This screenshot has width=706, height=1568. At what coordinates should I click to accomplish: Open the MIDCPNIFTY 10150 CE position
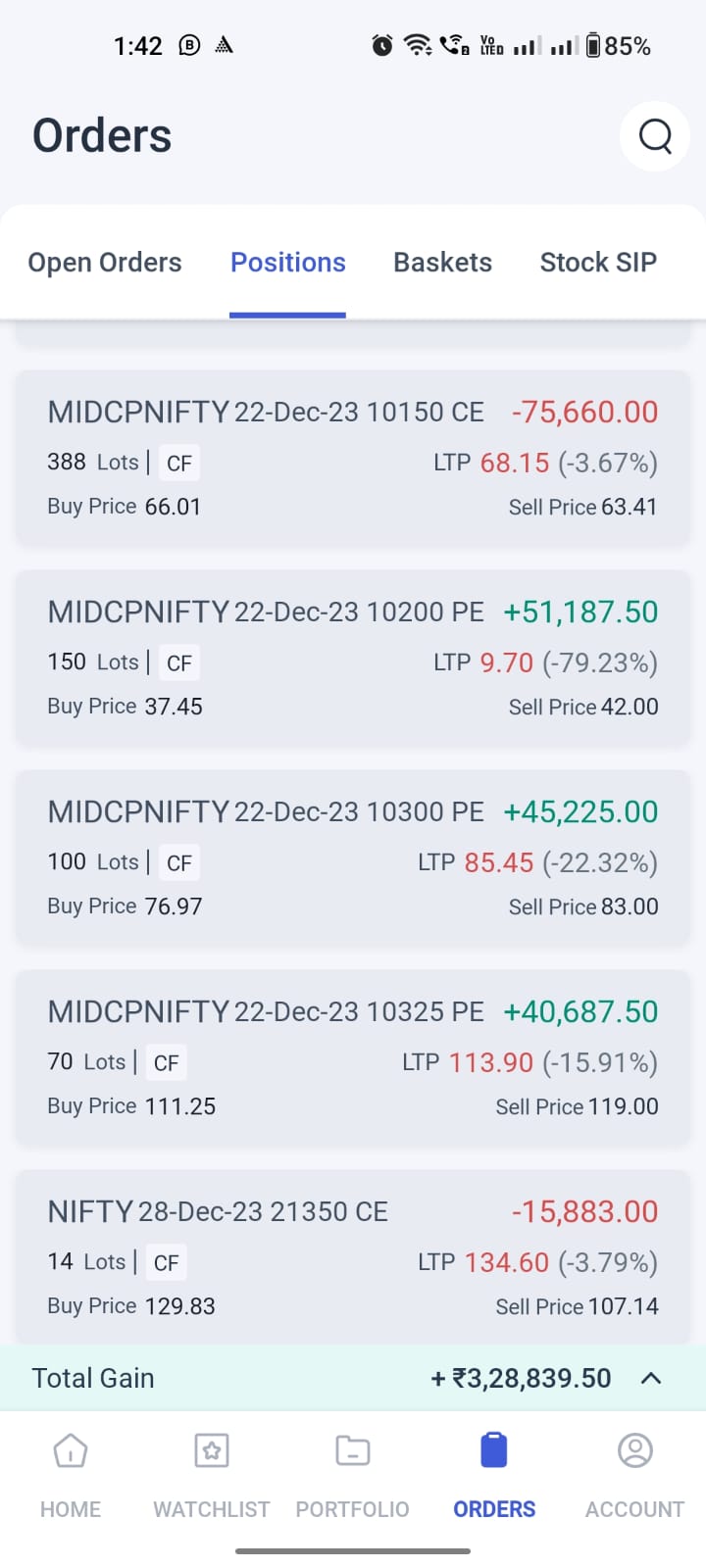click(x=353, y=459)
